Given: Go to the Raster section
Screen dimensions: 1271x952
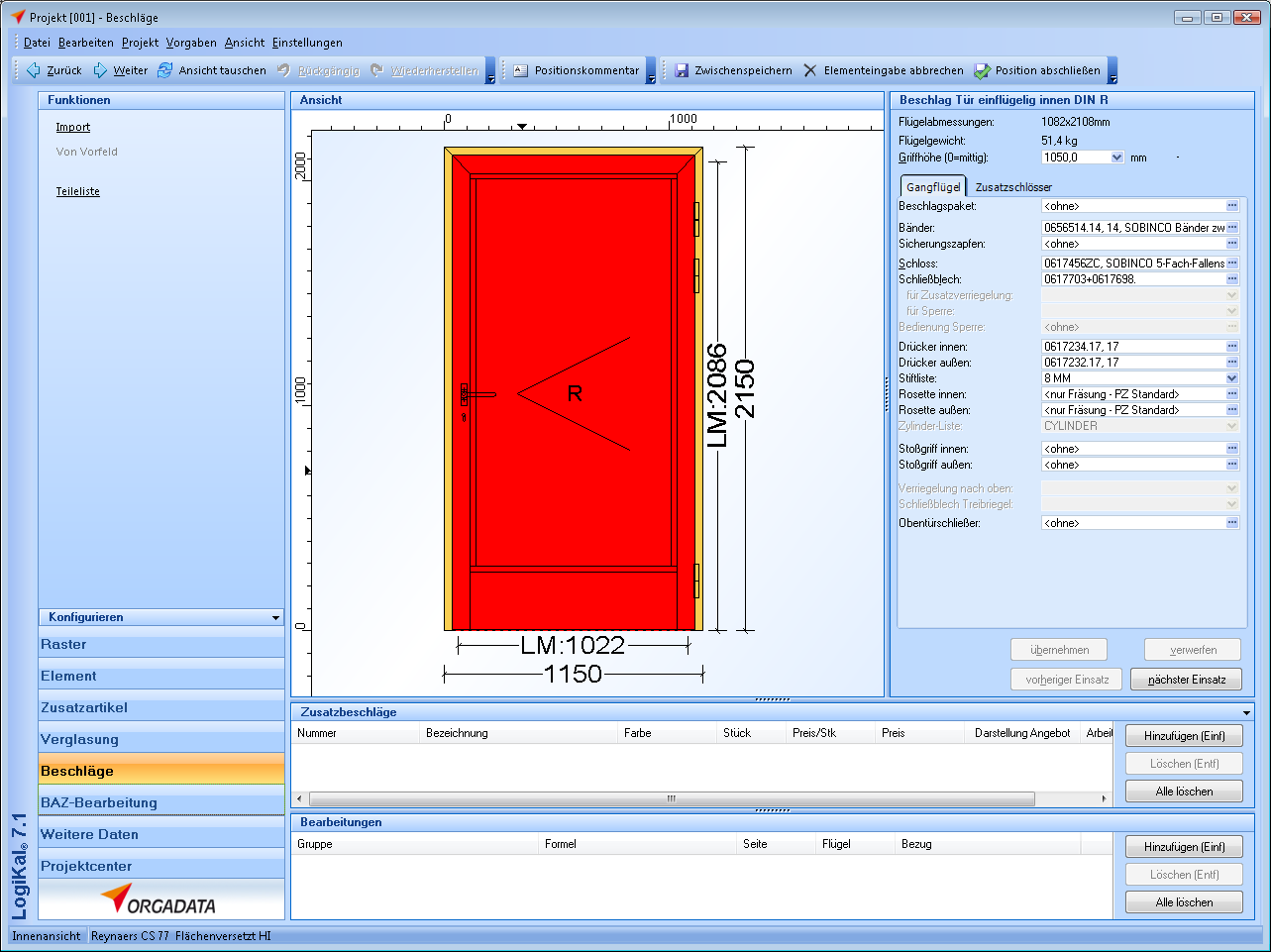Looking at the screenshot, I should click(161, 645).
